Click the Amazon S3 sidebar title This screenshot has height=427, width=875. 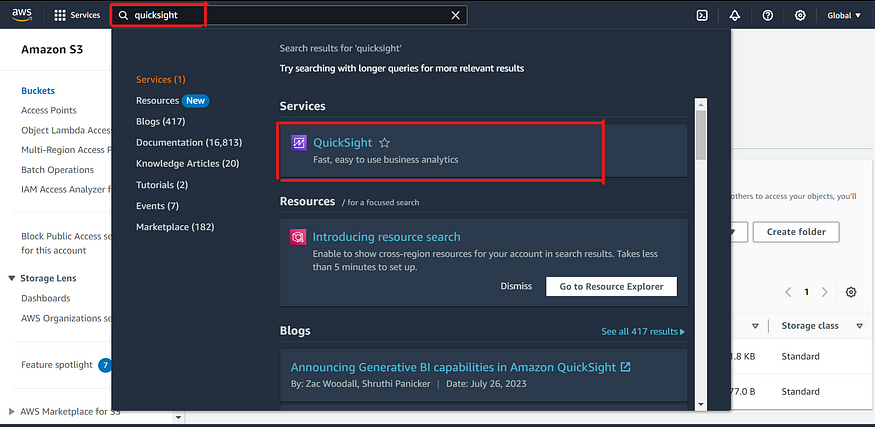pos(52,49)
